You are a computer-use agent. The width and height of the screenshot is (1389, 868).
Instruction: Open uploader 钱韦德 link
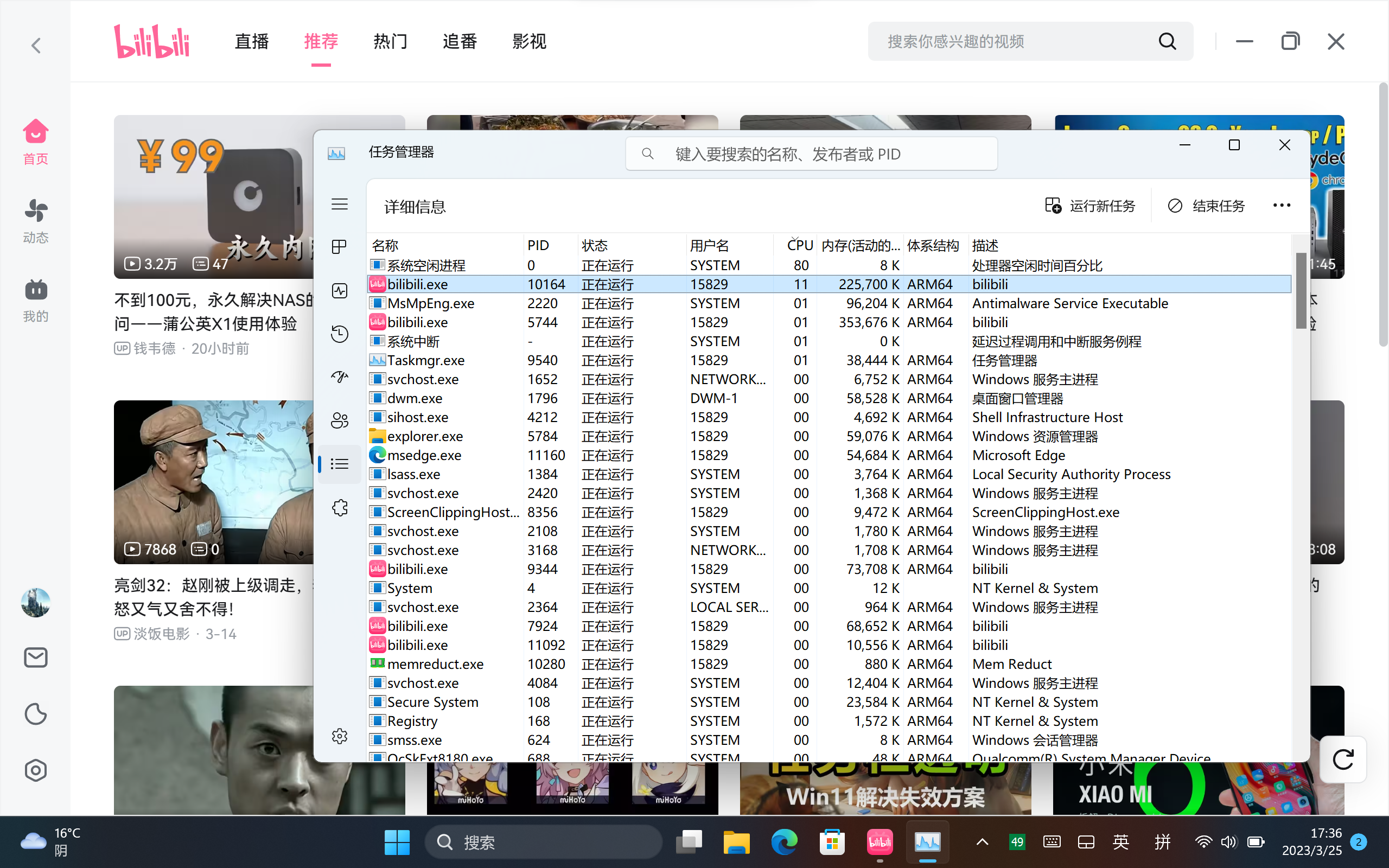pos(155,348)
